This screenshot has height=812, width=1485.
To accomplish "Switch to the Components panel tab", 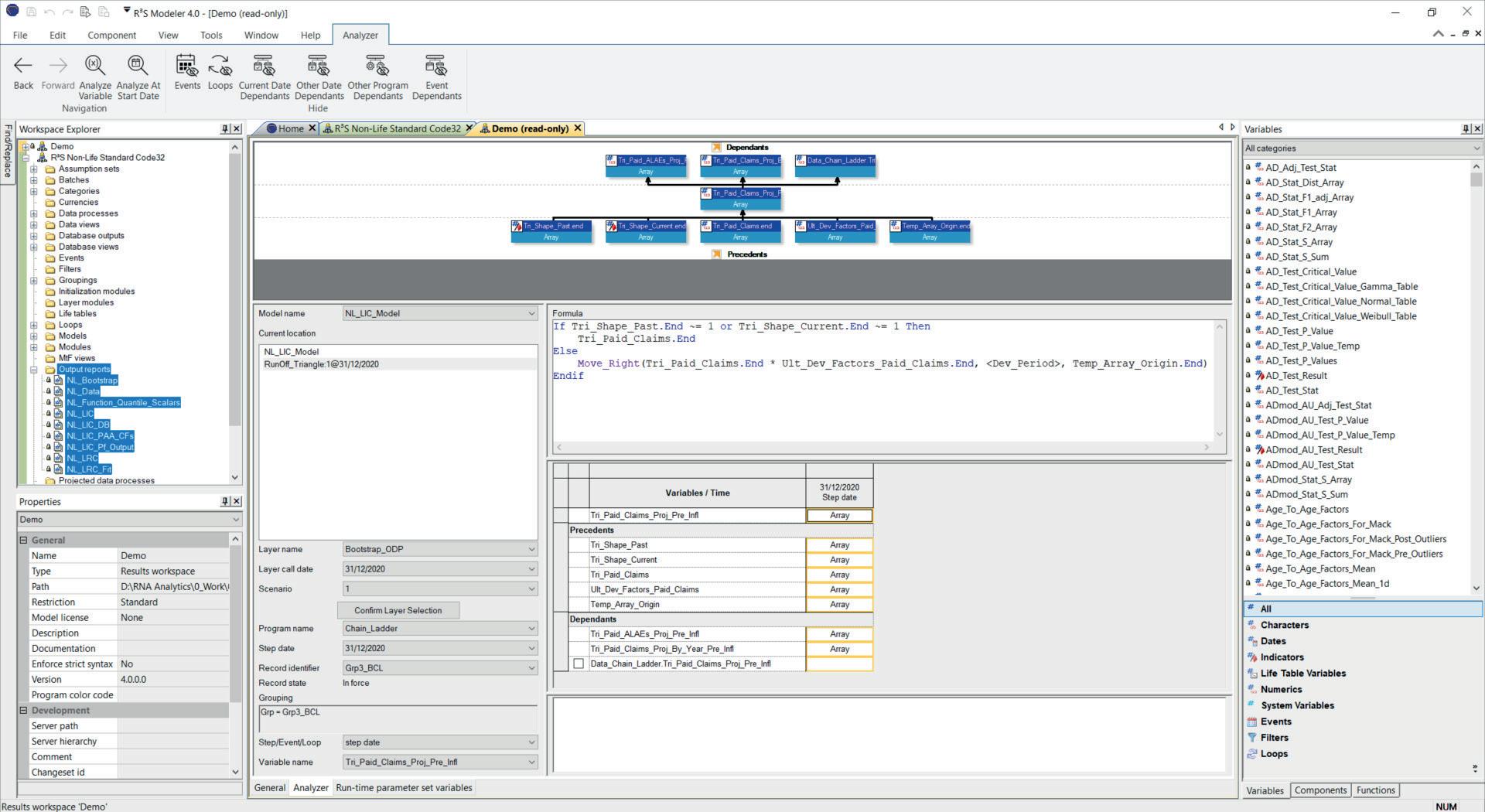I will click(x=1320, y=790).
